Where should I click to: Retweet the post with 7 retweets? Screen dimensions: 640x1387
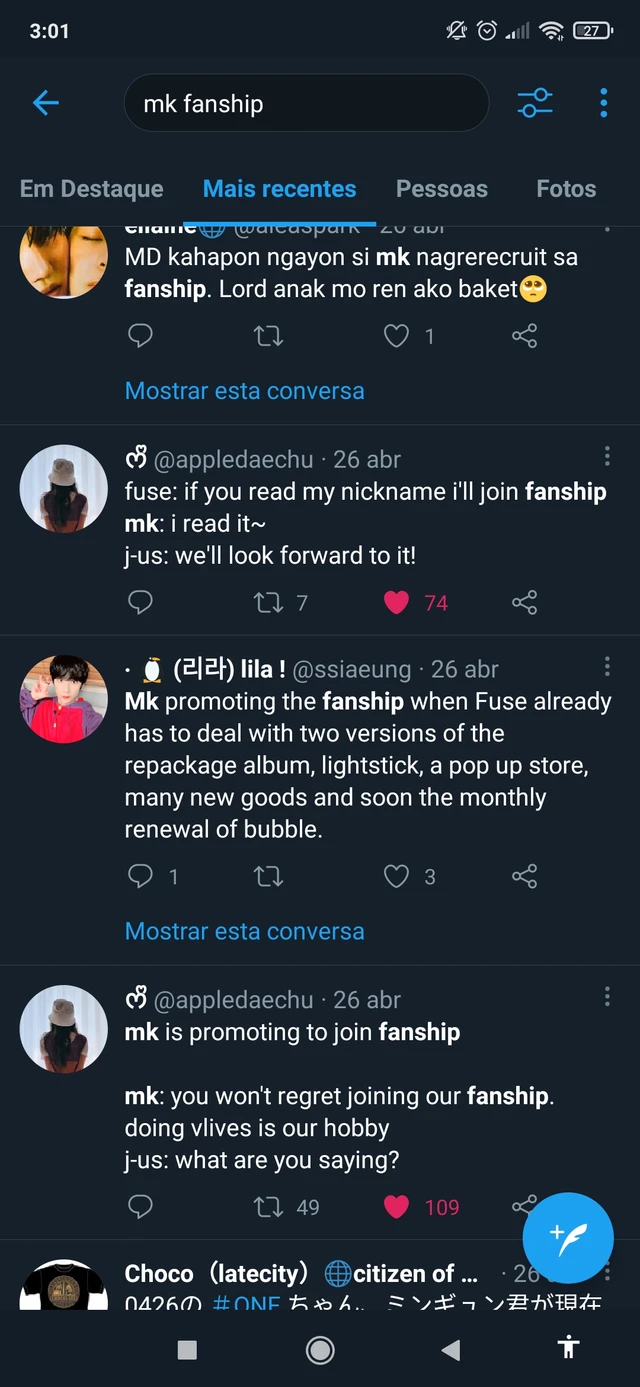(268, 602)
